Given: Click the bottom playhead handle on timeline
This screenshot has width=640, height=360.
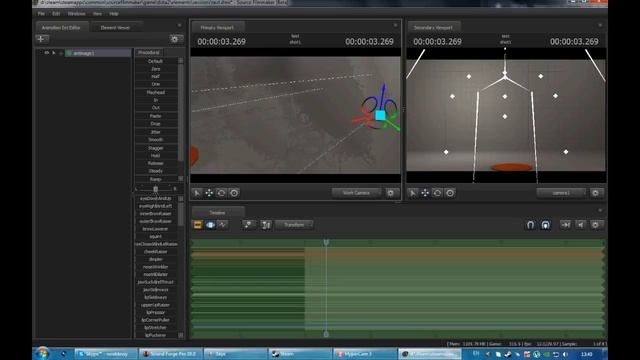Looking at the screenshot, I should [x=326, y=334].
